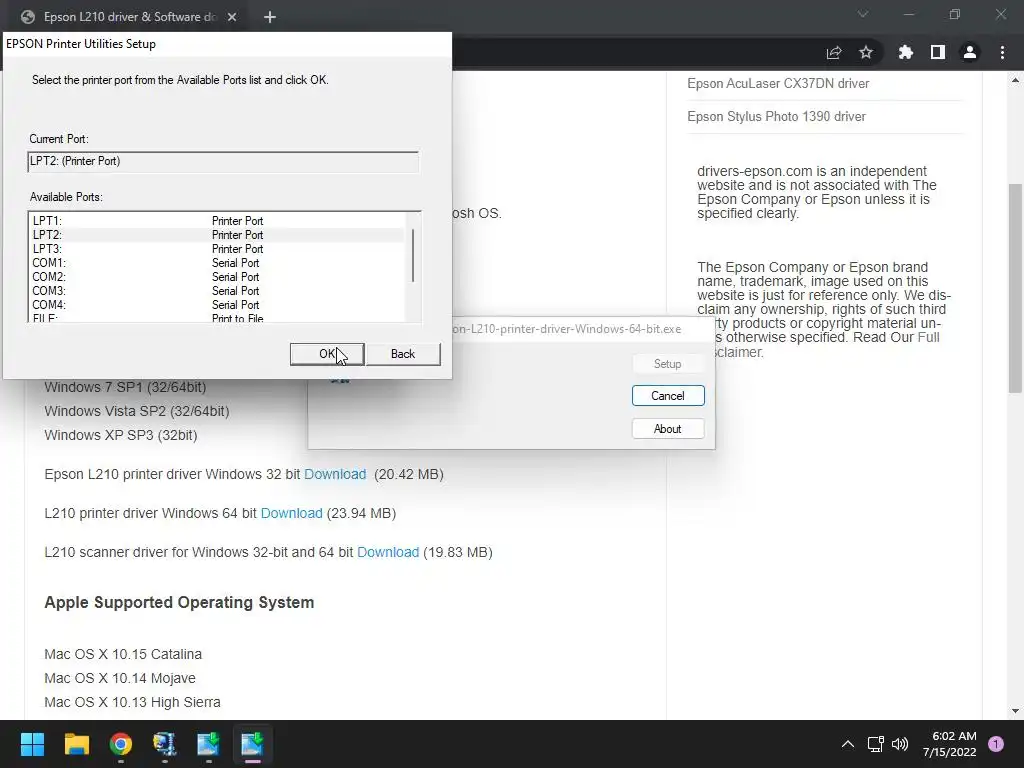Open the Full disclaimer link in the sidebar

point(928,338)
